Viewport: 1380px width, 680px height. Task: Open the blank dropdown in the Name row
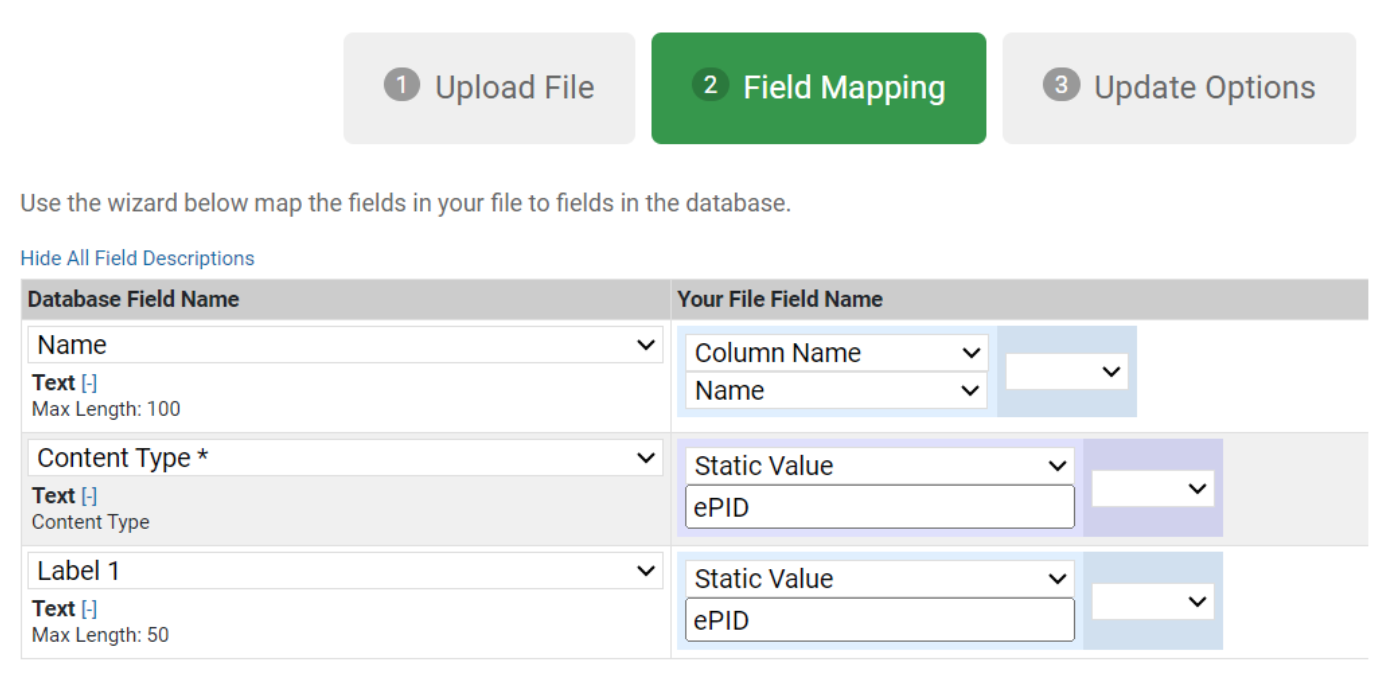[x=1067, y=371]
